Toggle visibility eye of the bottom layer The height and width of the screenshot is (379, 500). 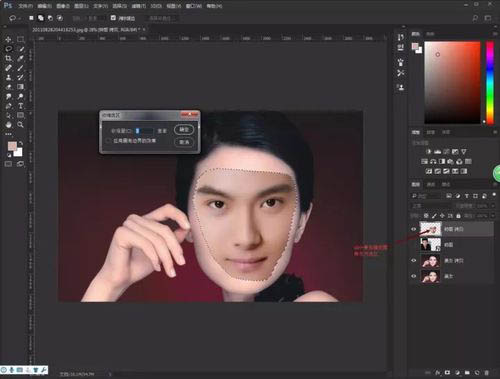click(414, 276)
